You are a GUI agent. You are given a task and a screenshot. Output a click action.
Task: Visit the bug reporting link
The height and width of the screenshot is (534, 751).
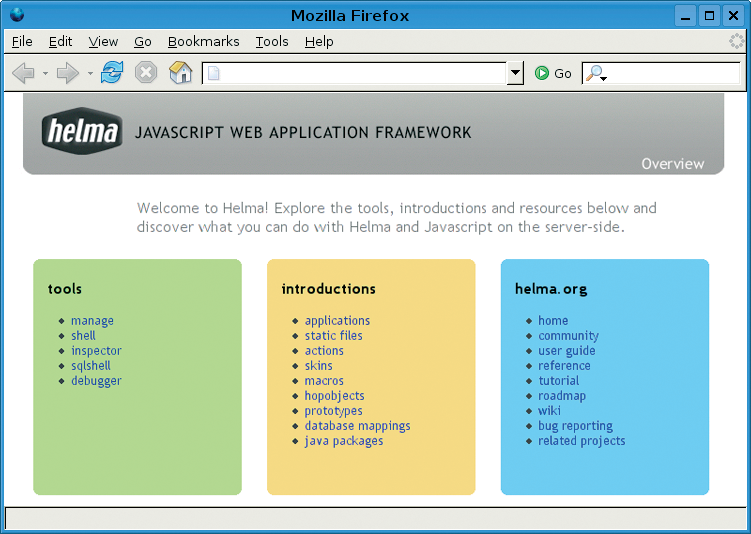[x=575, y=426]
